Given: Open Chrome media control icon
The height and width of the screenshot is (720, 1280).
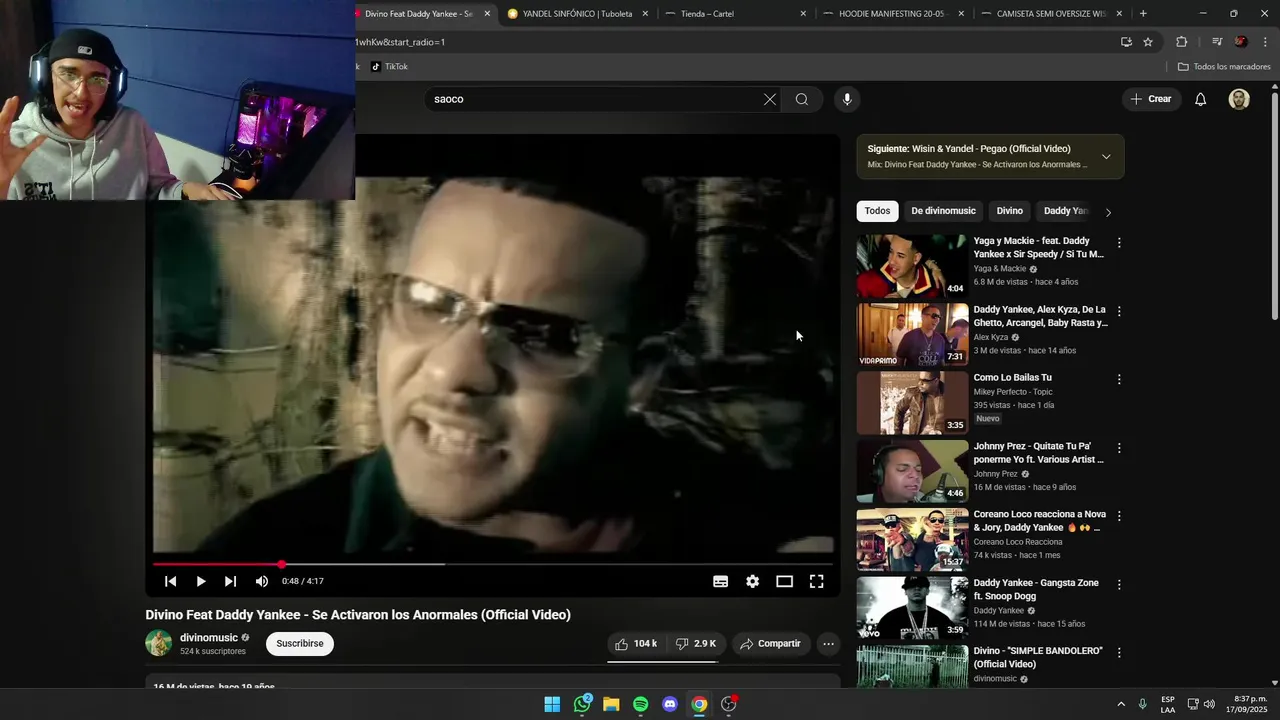Looking at the screenshot, I should point(1217,42).
